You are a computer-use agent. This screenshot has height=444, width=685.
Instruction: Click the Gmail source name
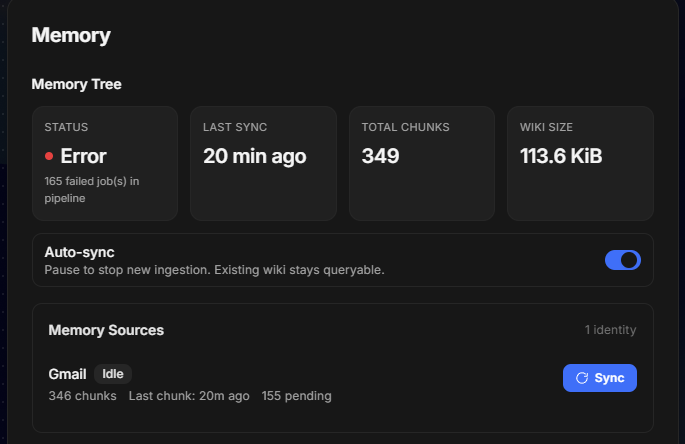(x=67, y=374)
